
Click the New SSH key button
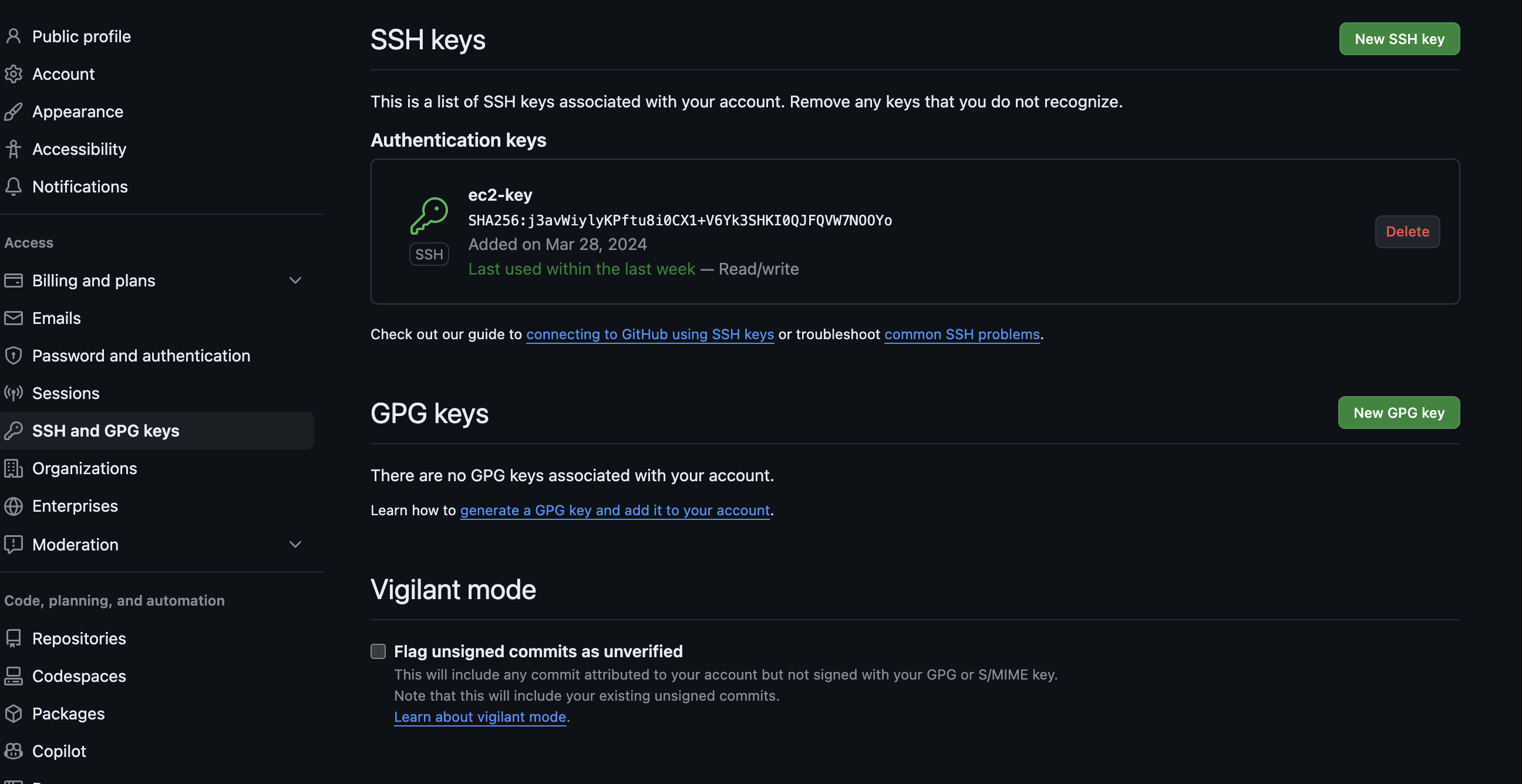(x=1399, y=38)
